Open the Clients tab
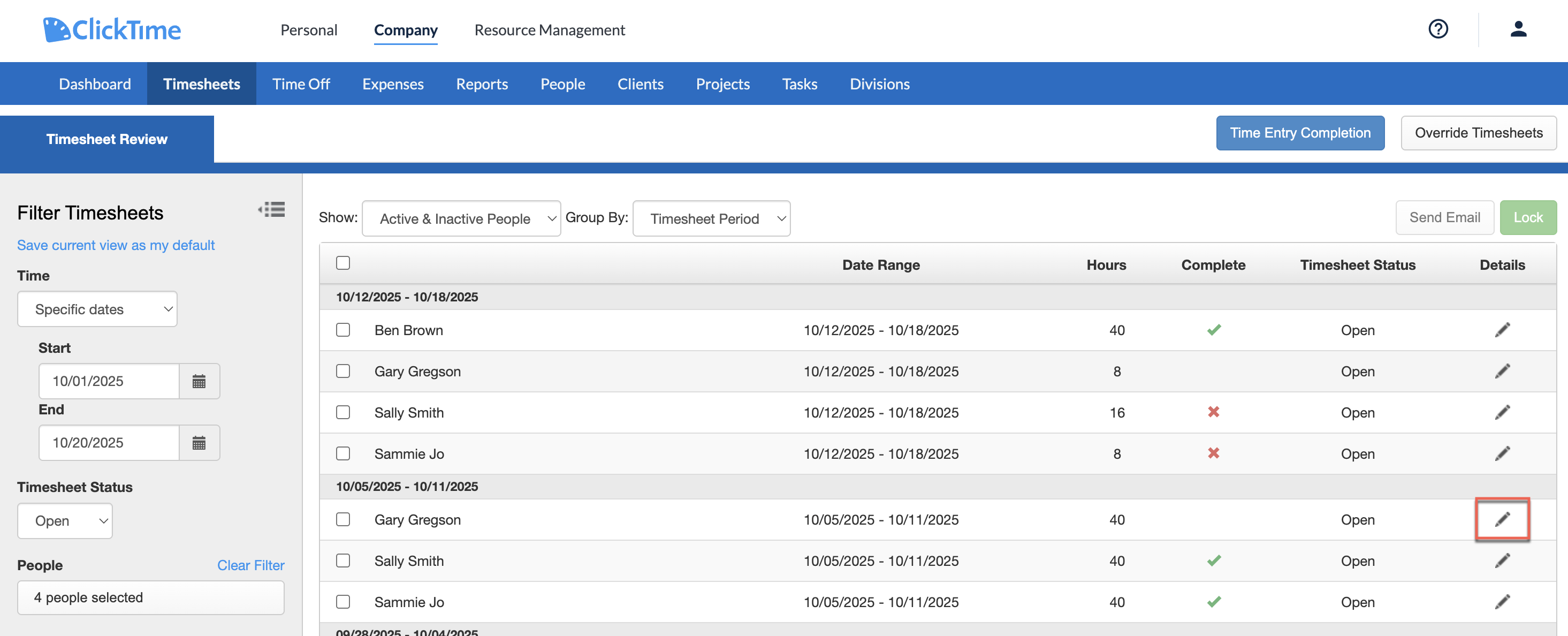The image size is (1568, 636). click(x=641, y=84)
